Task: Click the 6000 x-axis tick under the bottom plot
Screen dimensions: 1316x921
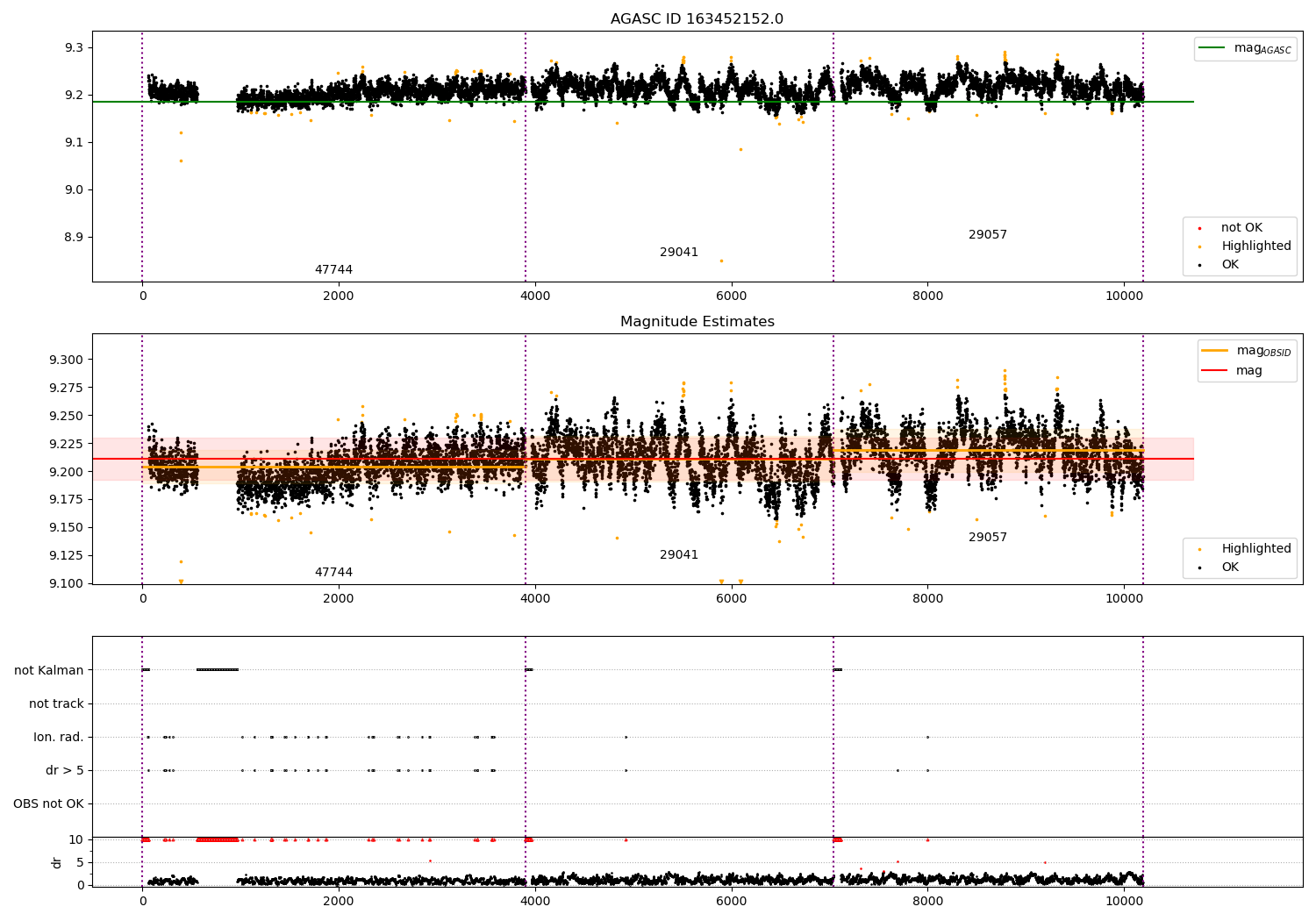Action: (732, 901)
